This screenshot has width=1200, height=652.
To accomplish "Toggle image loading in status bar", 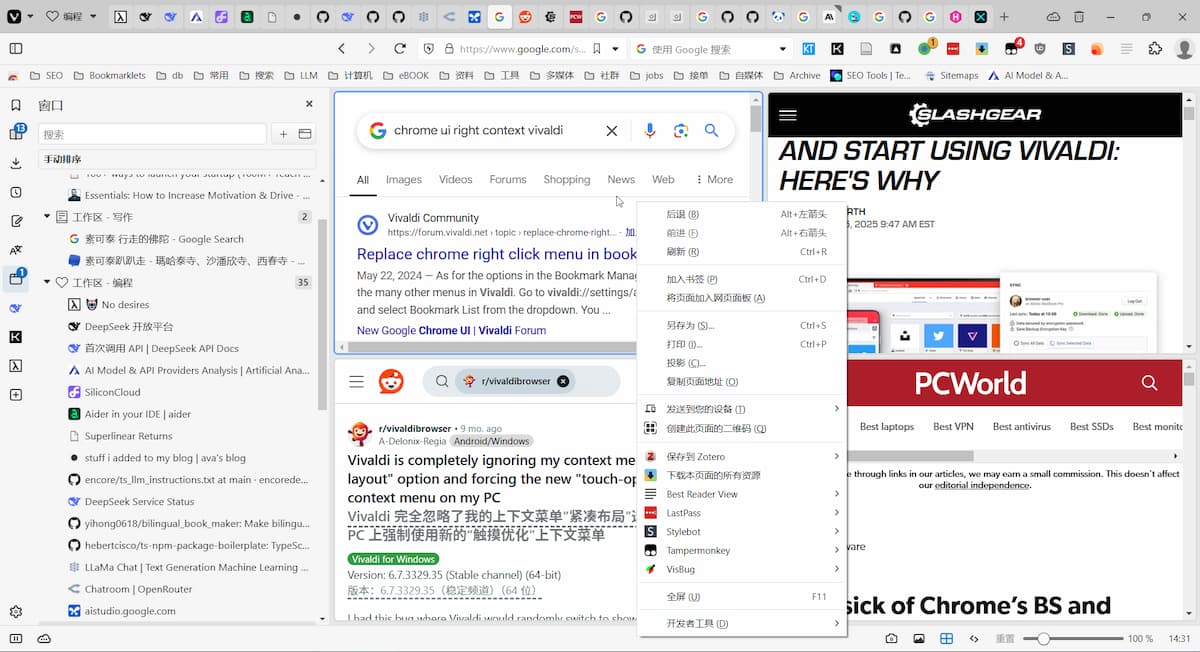I will pyautogui.click(x=919, y=638).
